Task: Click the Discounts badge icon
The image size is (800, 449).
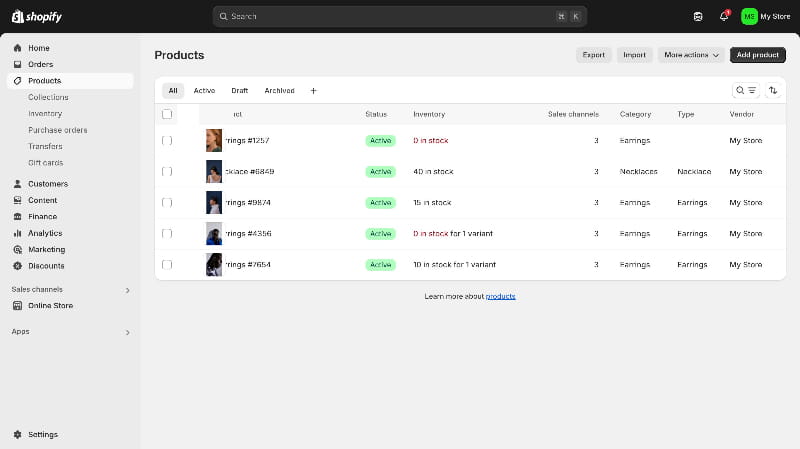Action: [x=17, y=266]
